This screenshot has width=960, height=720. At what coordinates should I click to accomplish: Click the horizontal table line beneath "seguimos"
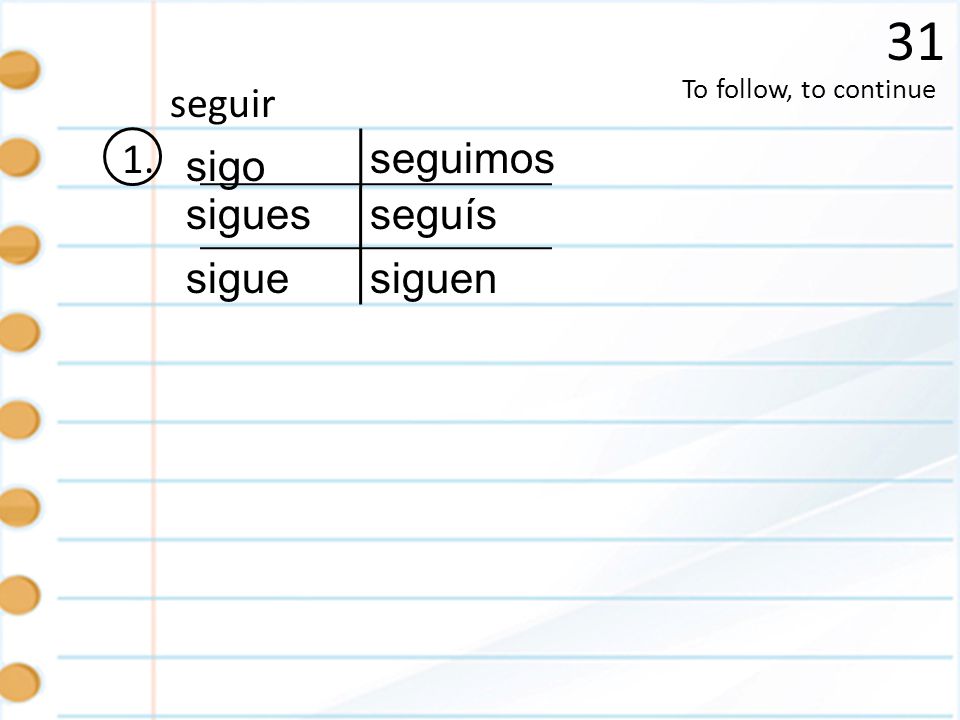pyautogui.click(x=457, y=184)
